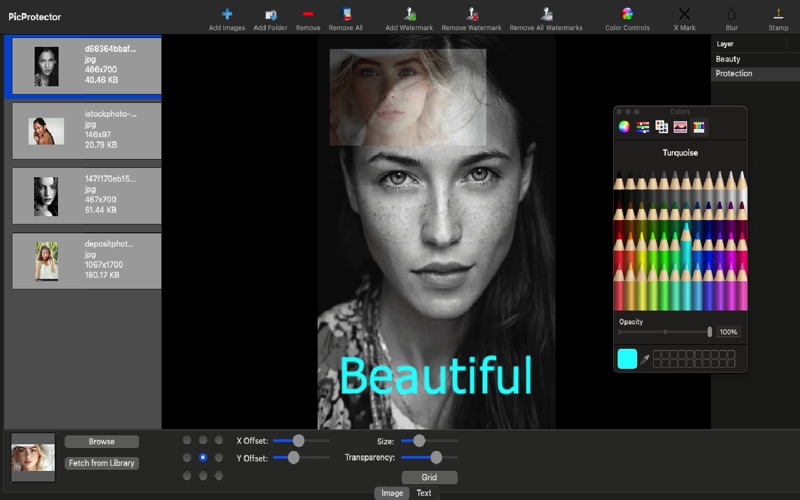Select the depositphot image in list
The image size is (800, 500).
87,261
